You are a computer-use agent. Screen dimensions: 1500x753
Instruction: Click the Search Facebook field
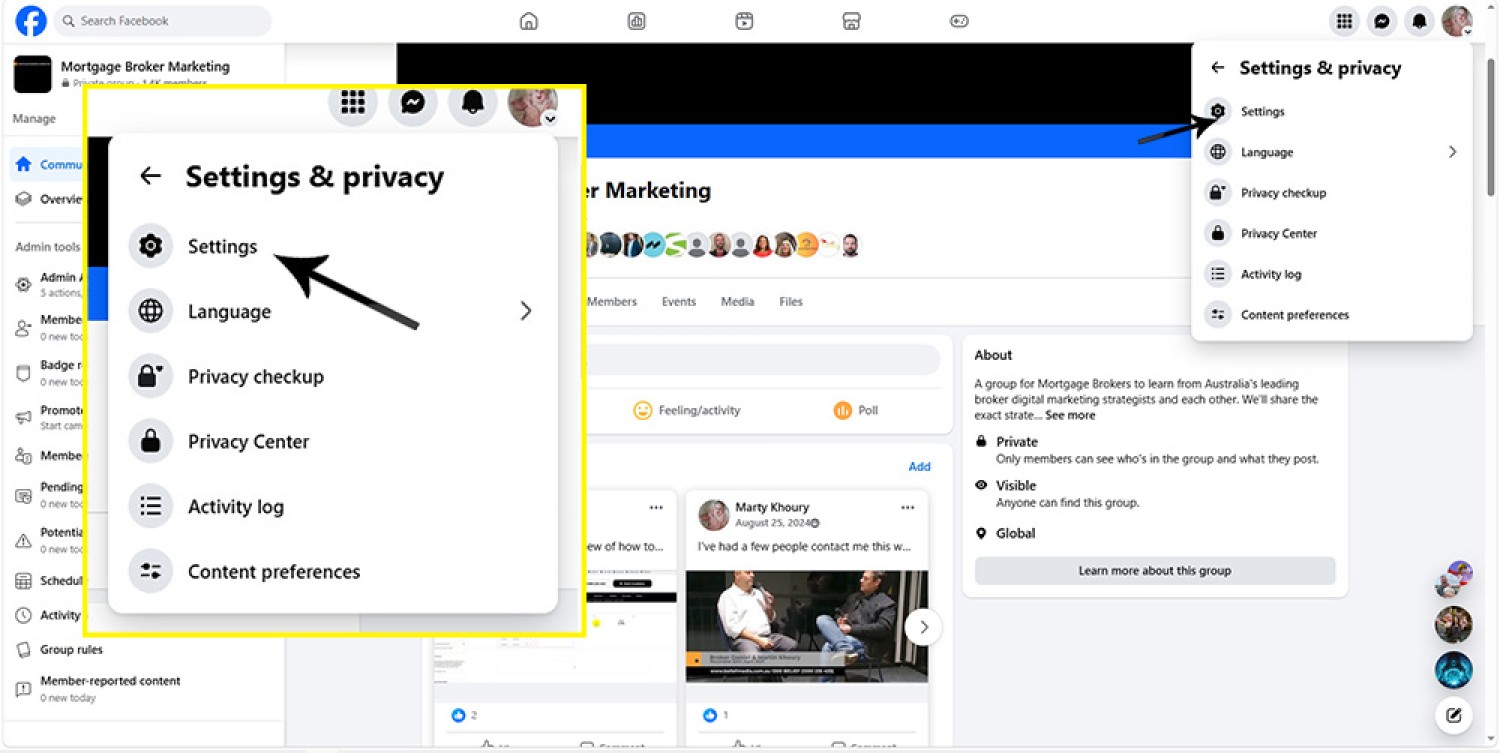click(x=165, y=21)
